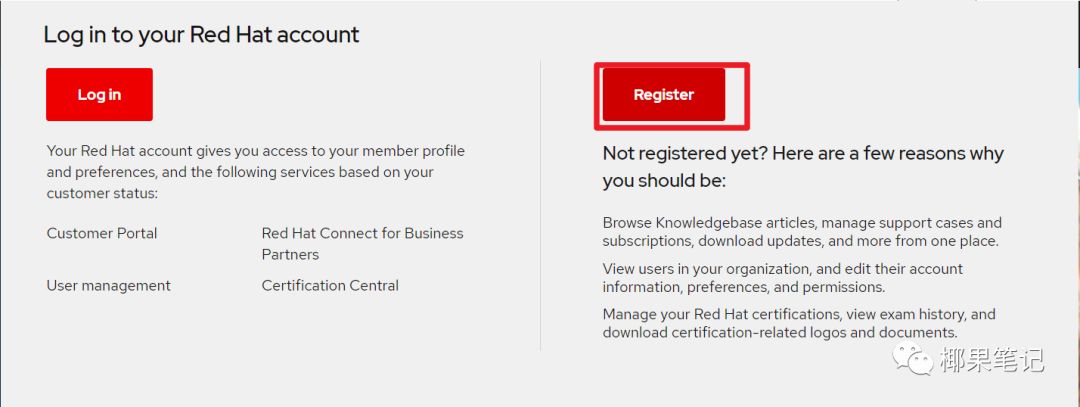Go to Certification Central
This screenshot has height=407, width=1080.
pyautogui.click(x=330, y=286)
